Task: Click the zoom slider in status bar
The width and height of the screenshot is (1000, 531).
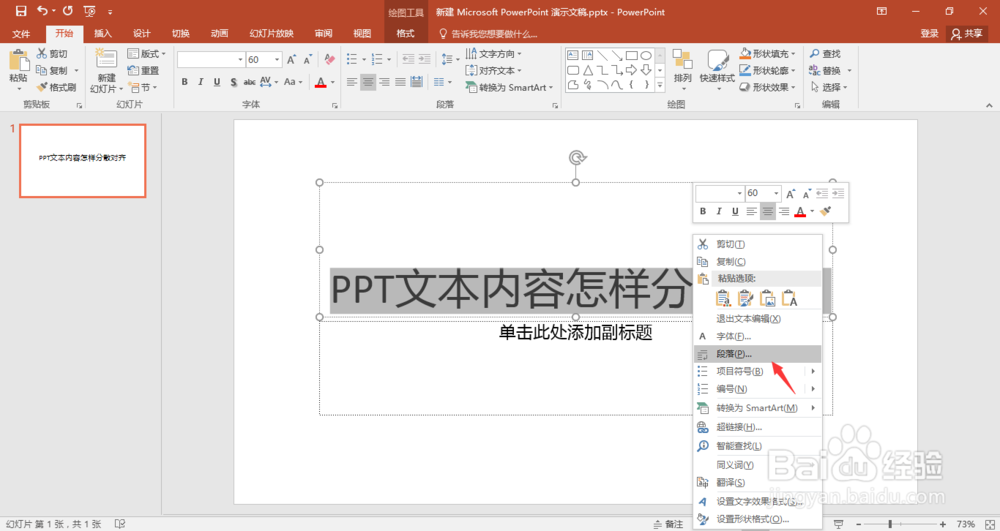Action: (901, 524)
